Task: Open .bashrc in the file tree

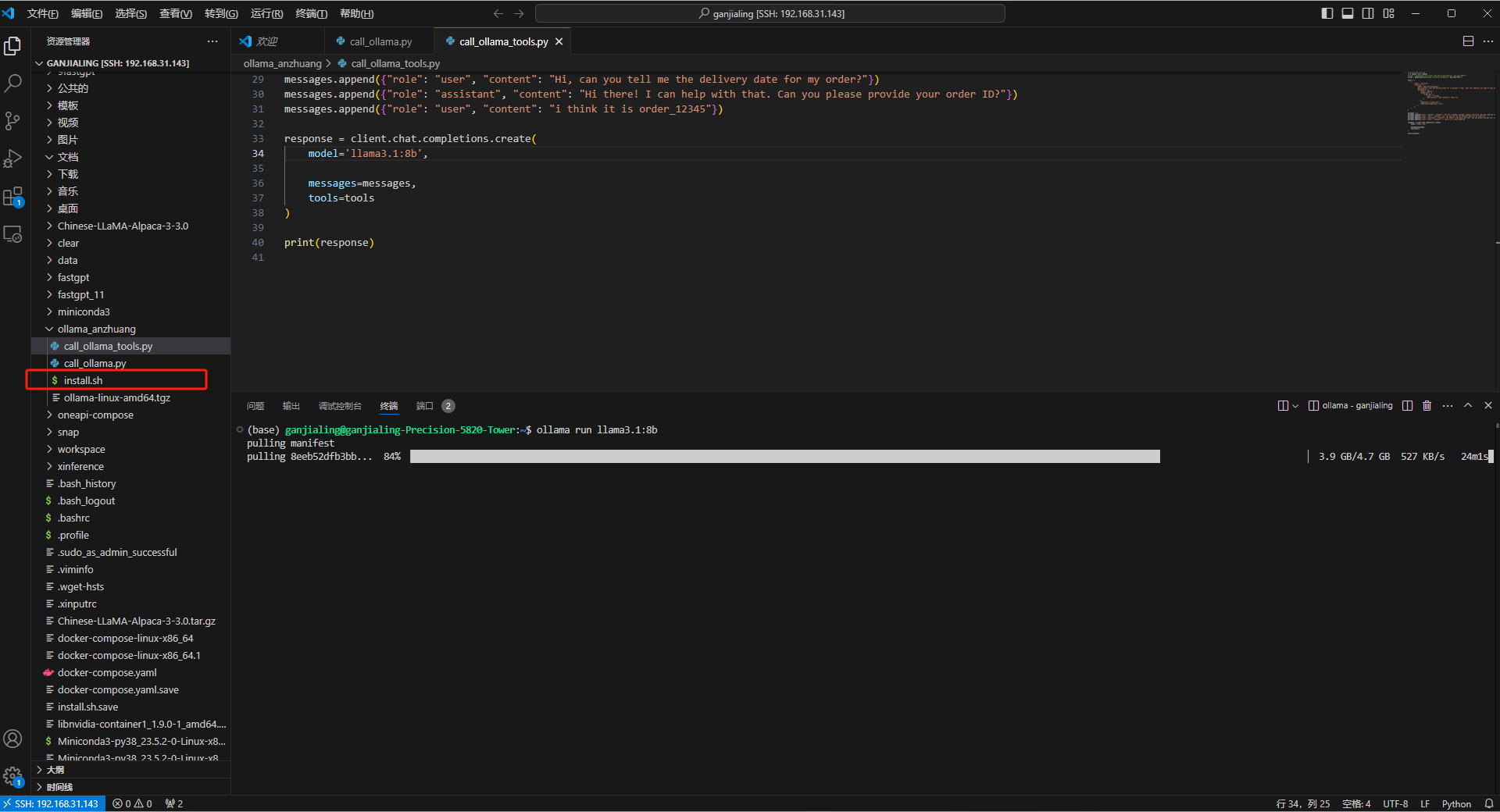Action: [130, 518]
